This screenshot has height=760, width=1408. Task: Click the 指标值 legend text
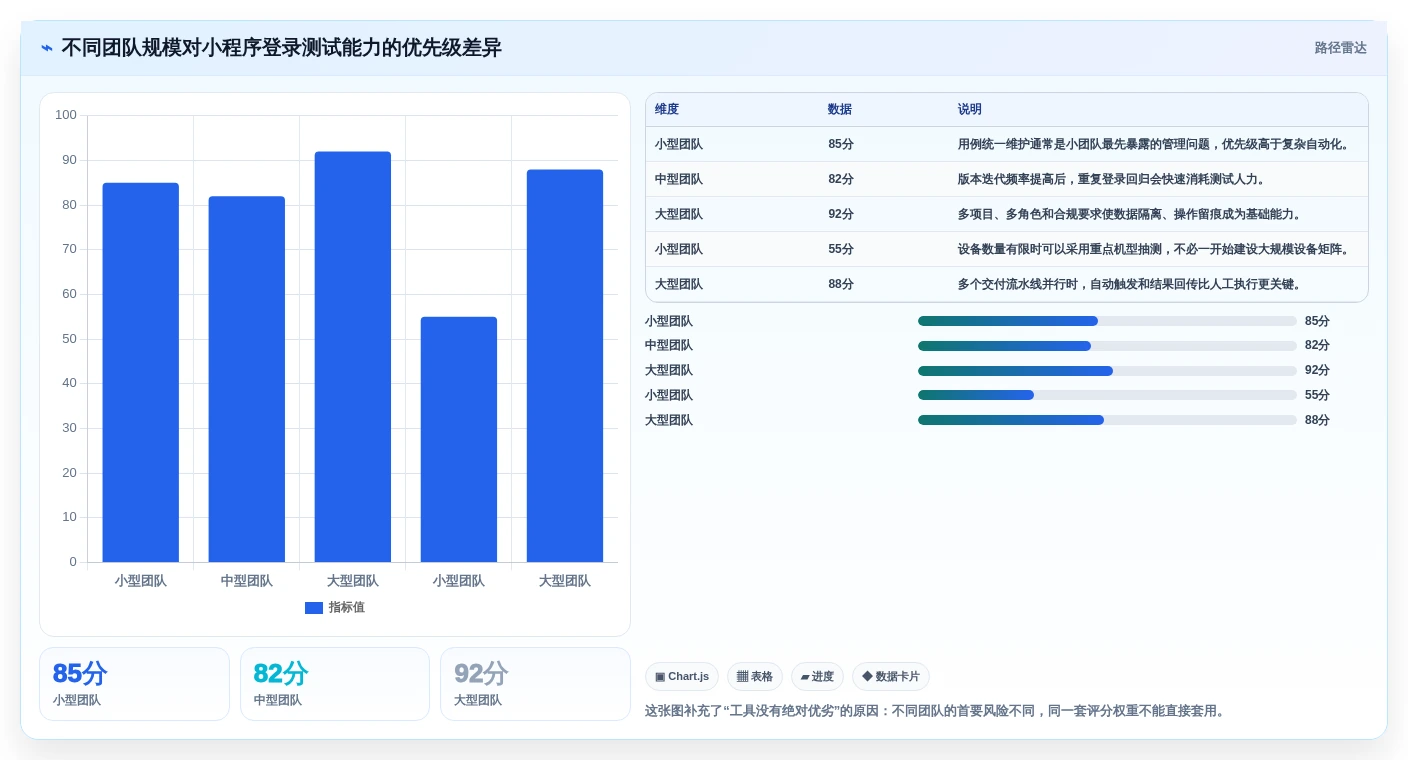(347, 607)
